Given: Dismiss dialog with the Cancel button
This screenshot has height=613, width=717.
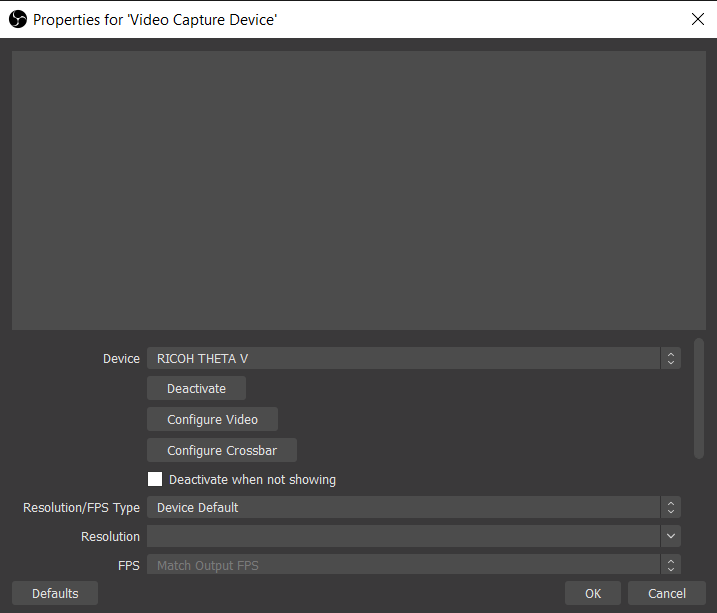Looking at the screenshot, I should pyautogui.click(x=667, y=593).
